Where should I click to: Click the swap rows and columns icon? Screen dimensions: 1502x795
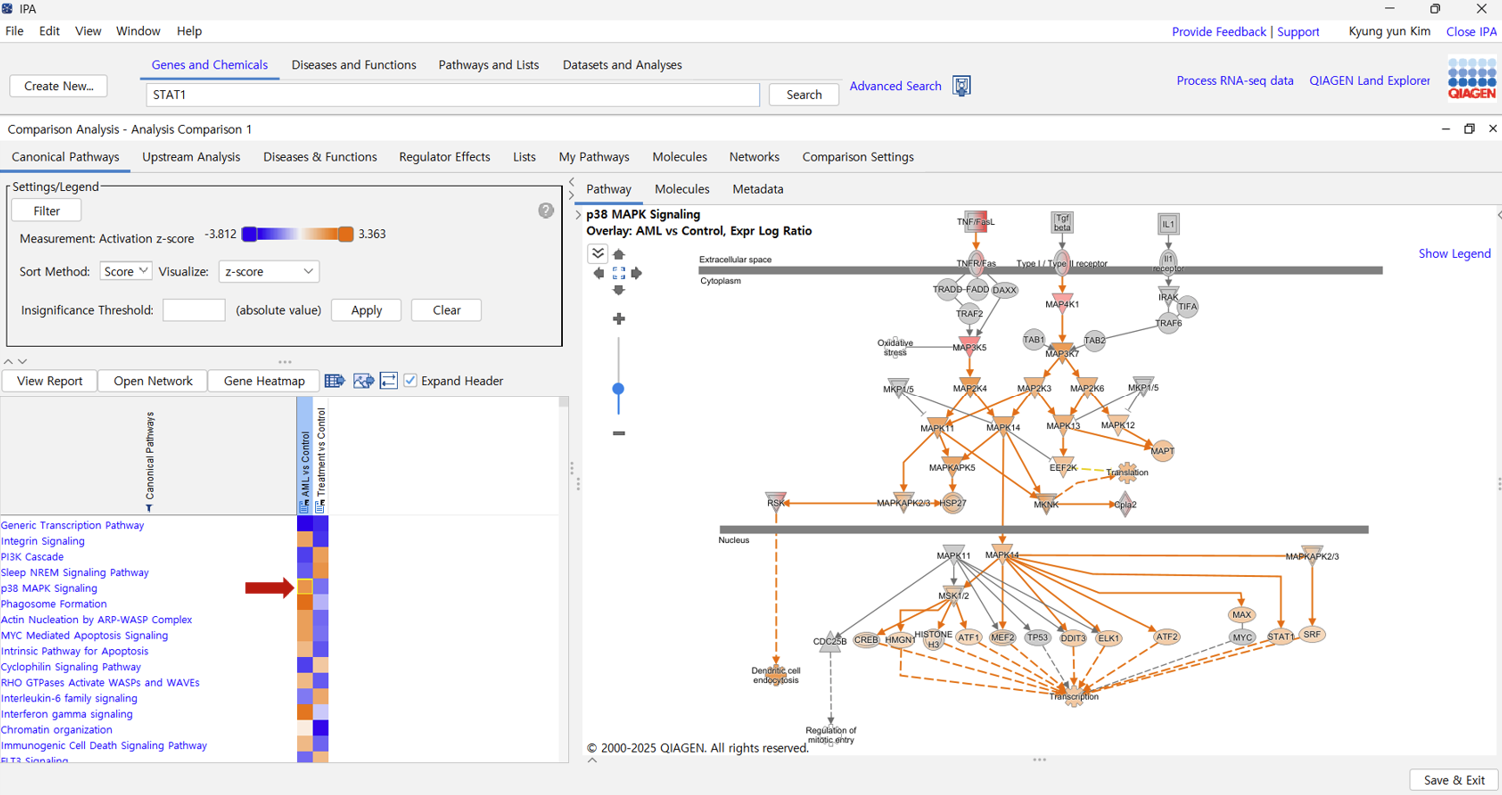click(389, 381)
